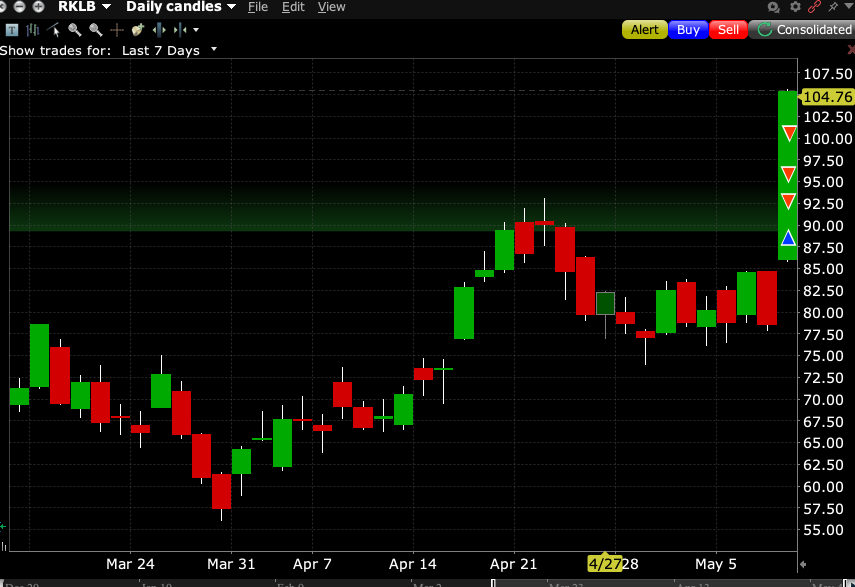
Task: Open the File menu
Action: coord(257,7)
